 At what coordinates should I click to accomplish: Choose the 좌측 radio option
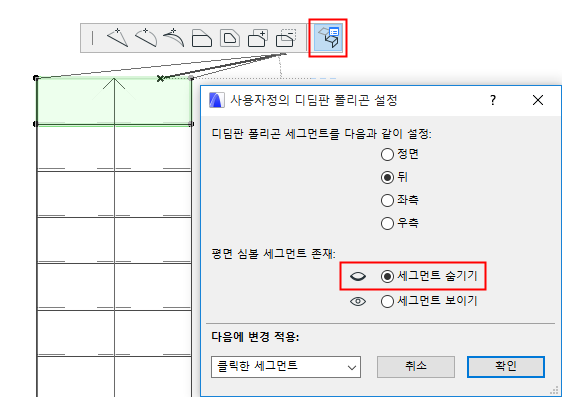coord(387,200)
